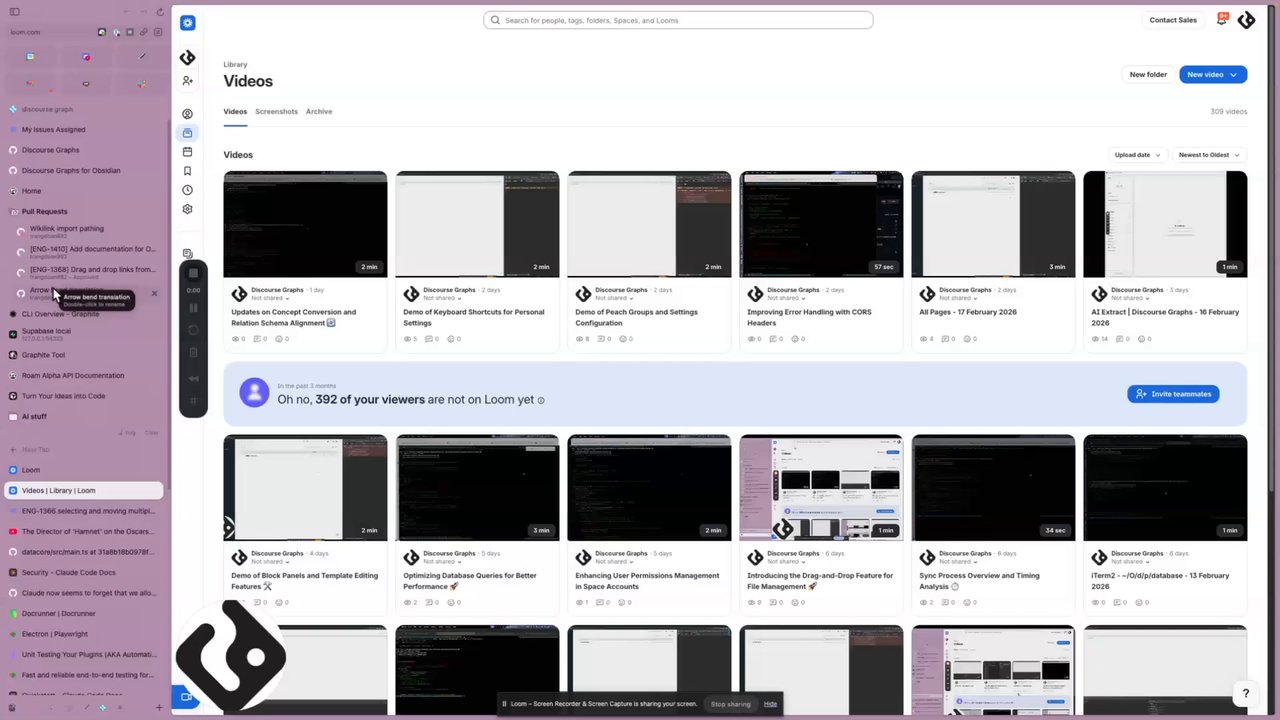Click the Contact Sales button
The image size is (1280, 720).
(1173, 20)
